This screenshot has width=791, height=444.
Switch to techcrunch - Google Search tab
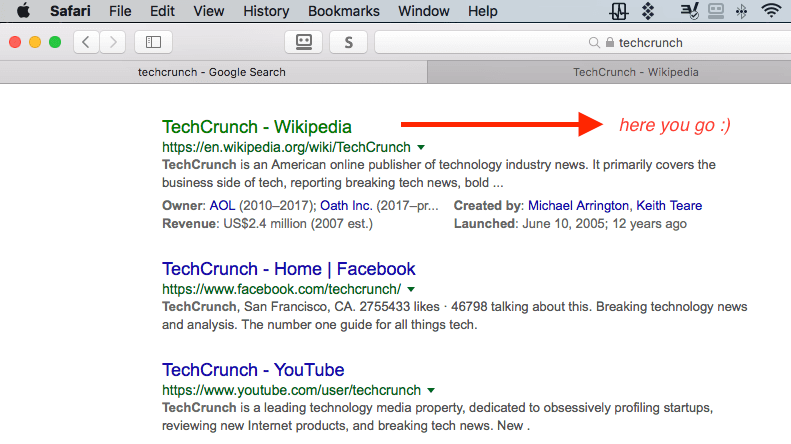213,72
